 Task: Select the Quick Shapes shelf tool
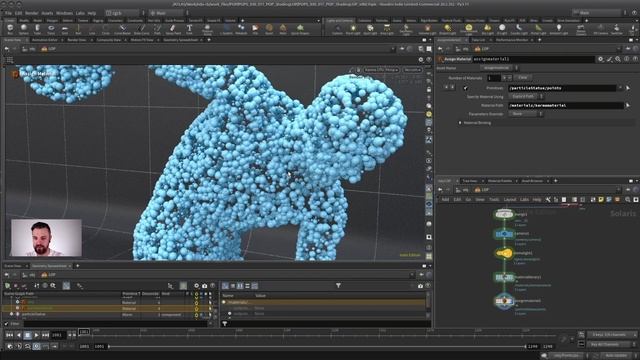[300, 29]
